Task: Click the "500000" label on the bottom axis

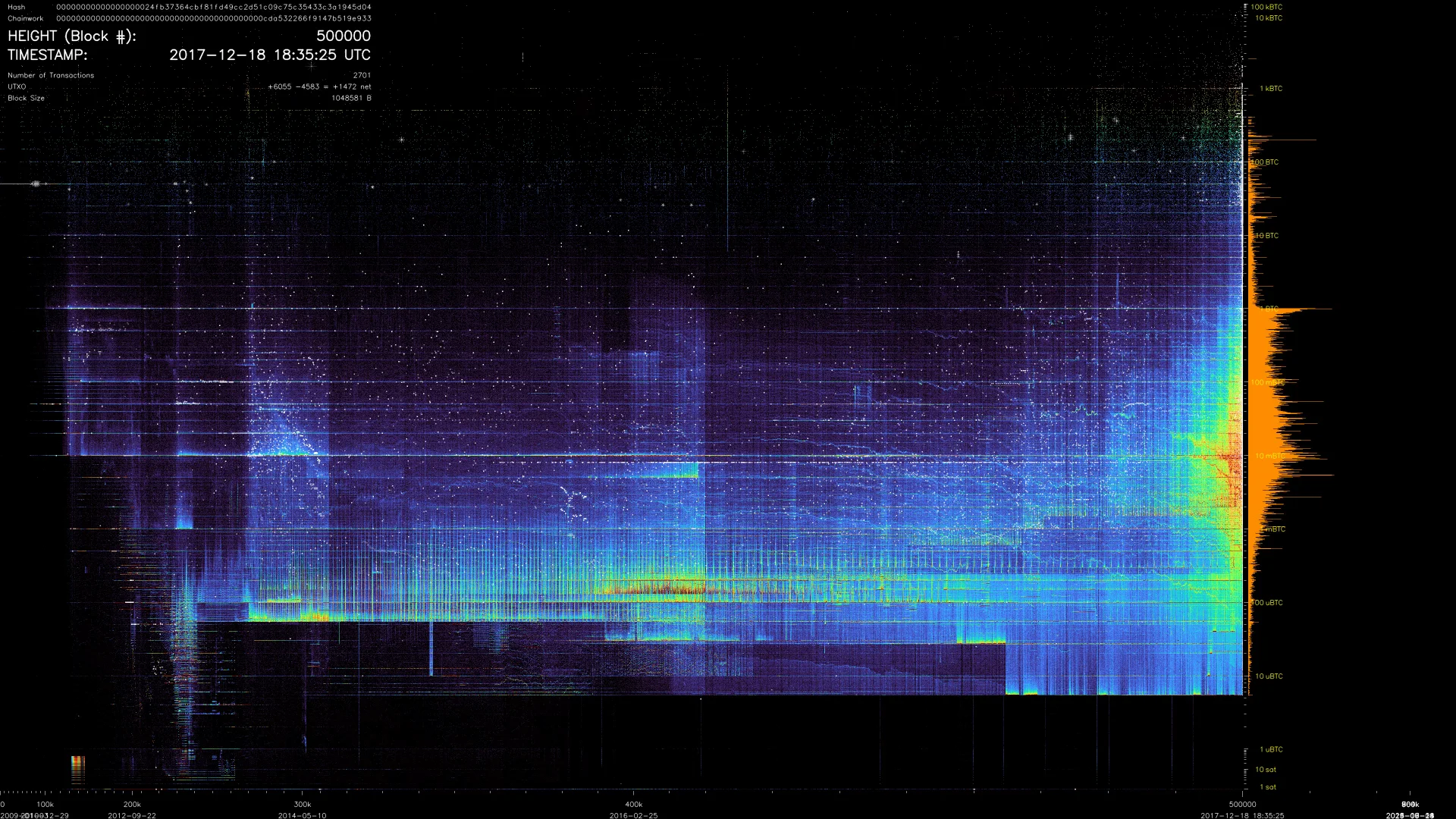Action: point(1242,805)
